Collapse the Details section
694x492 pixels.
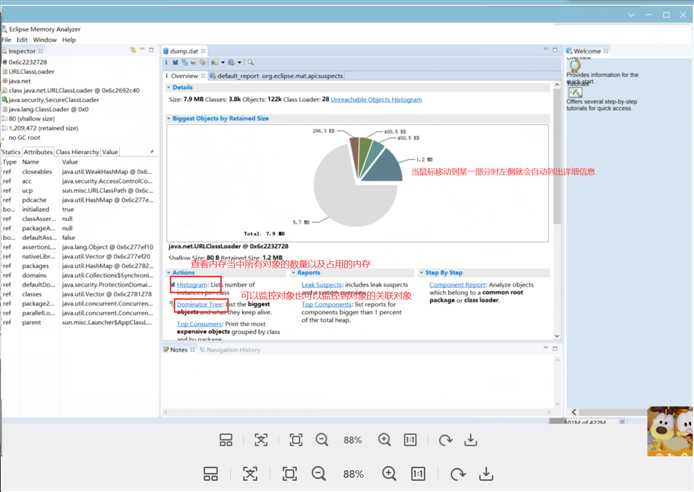(169, 88)
